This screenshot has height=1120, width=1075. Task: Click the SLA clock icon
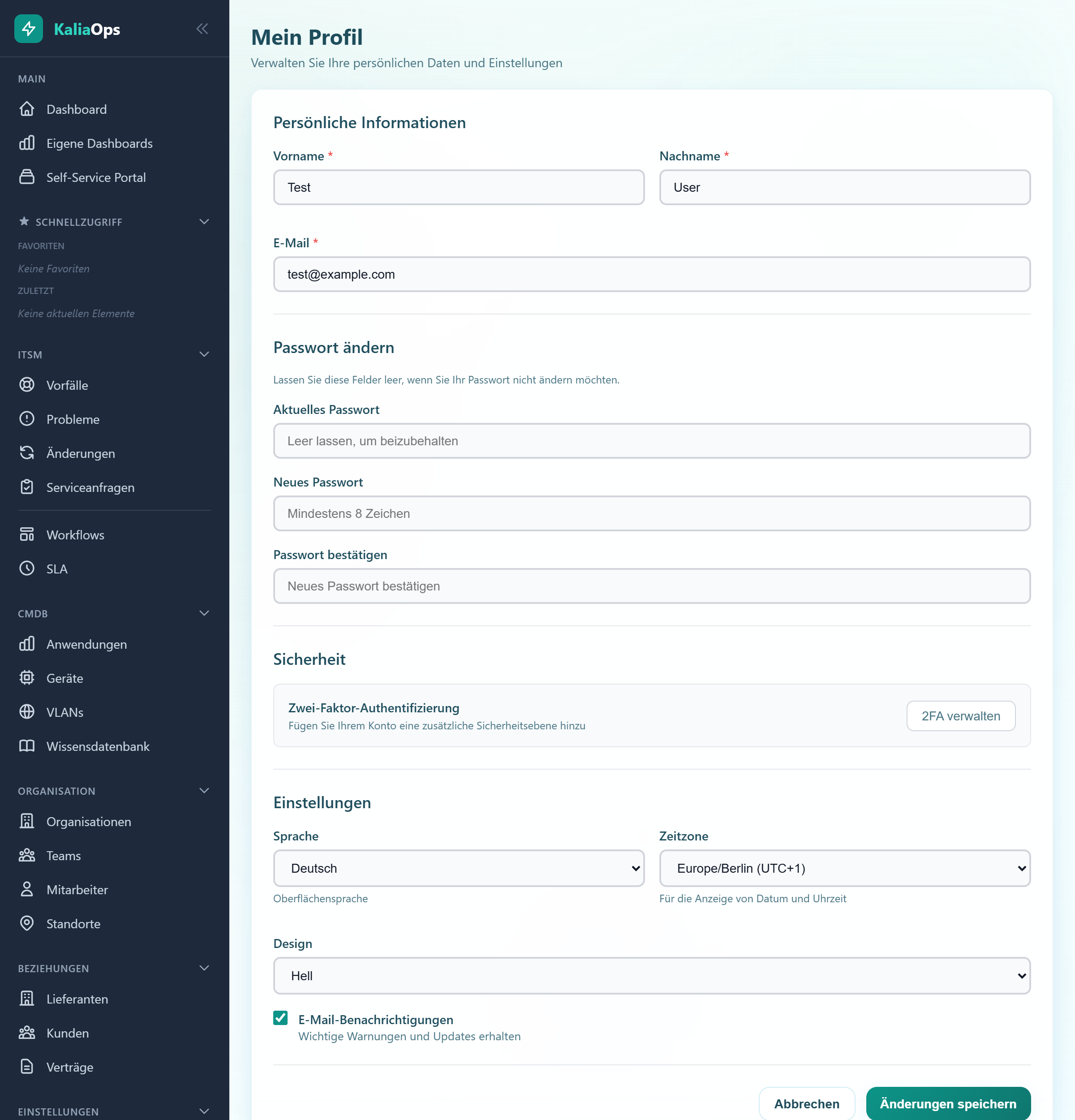[x=27, y=568]
